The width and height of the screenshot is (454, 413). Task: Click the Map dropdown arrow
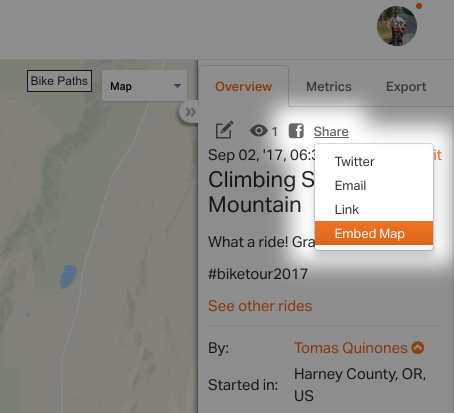point(177,86)
